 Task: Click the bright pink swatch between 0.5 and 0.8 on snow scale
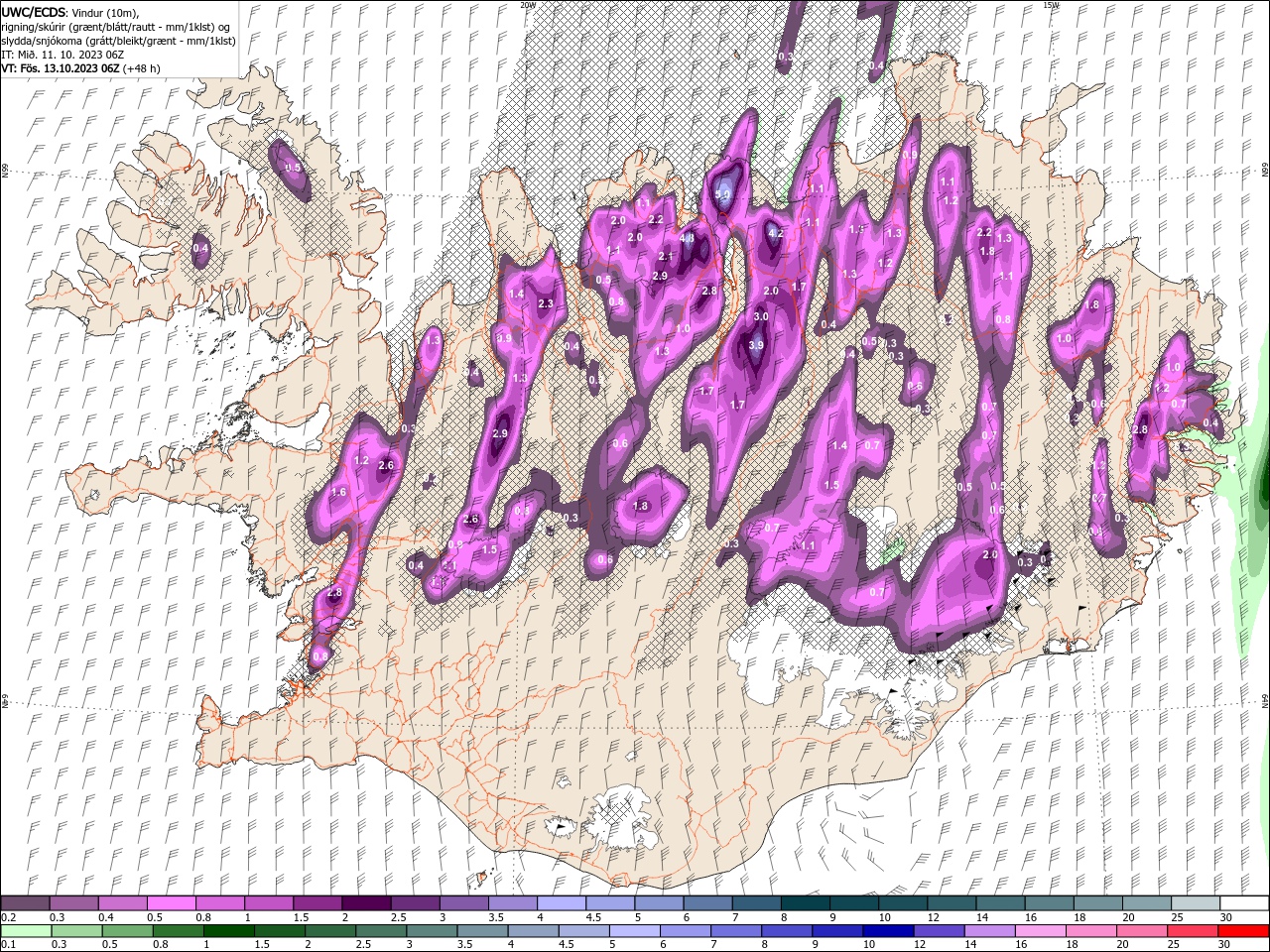tap(171, 903)
